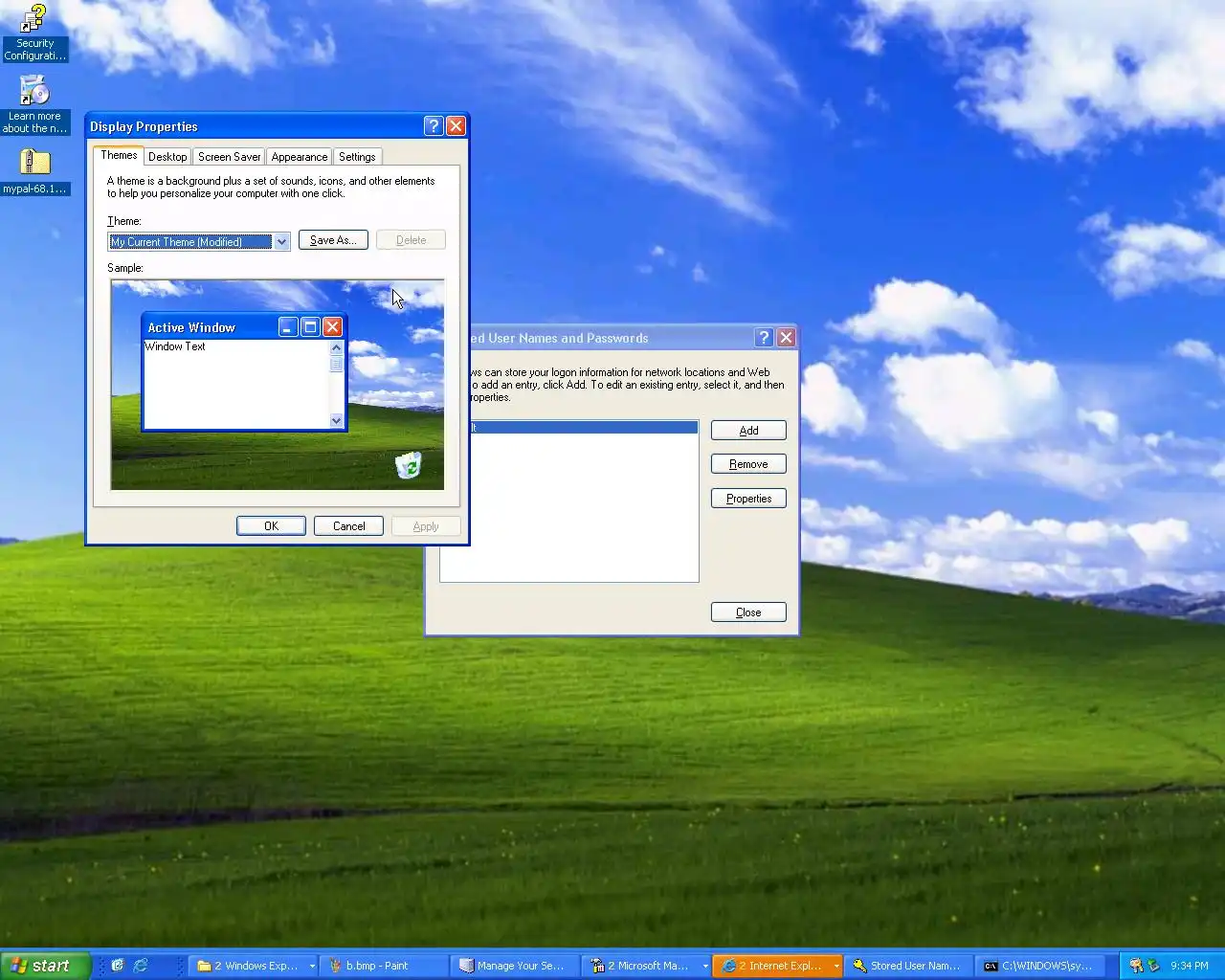Switch to the Desktop tab
The width and height of the screenshot is (1225, 980).
tap(167, 157)
